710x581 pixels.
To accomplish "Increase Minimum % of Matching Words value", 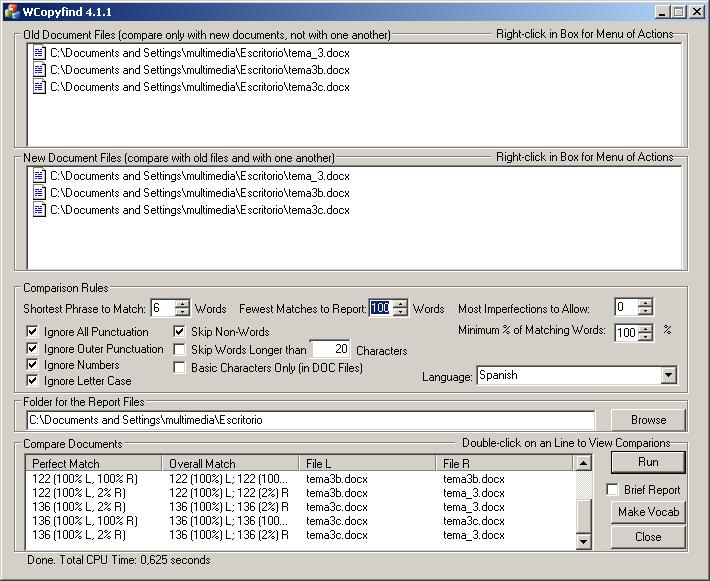I will [x=645, y=328].
